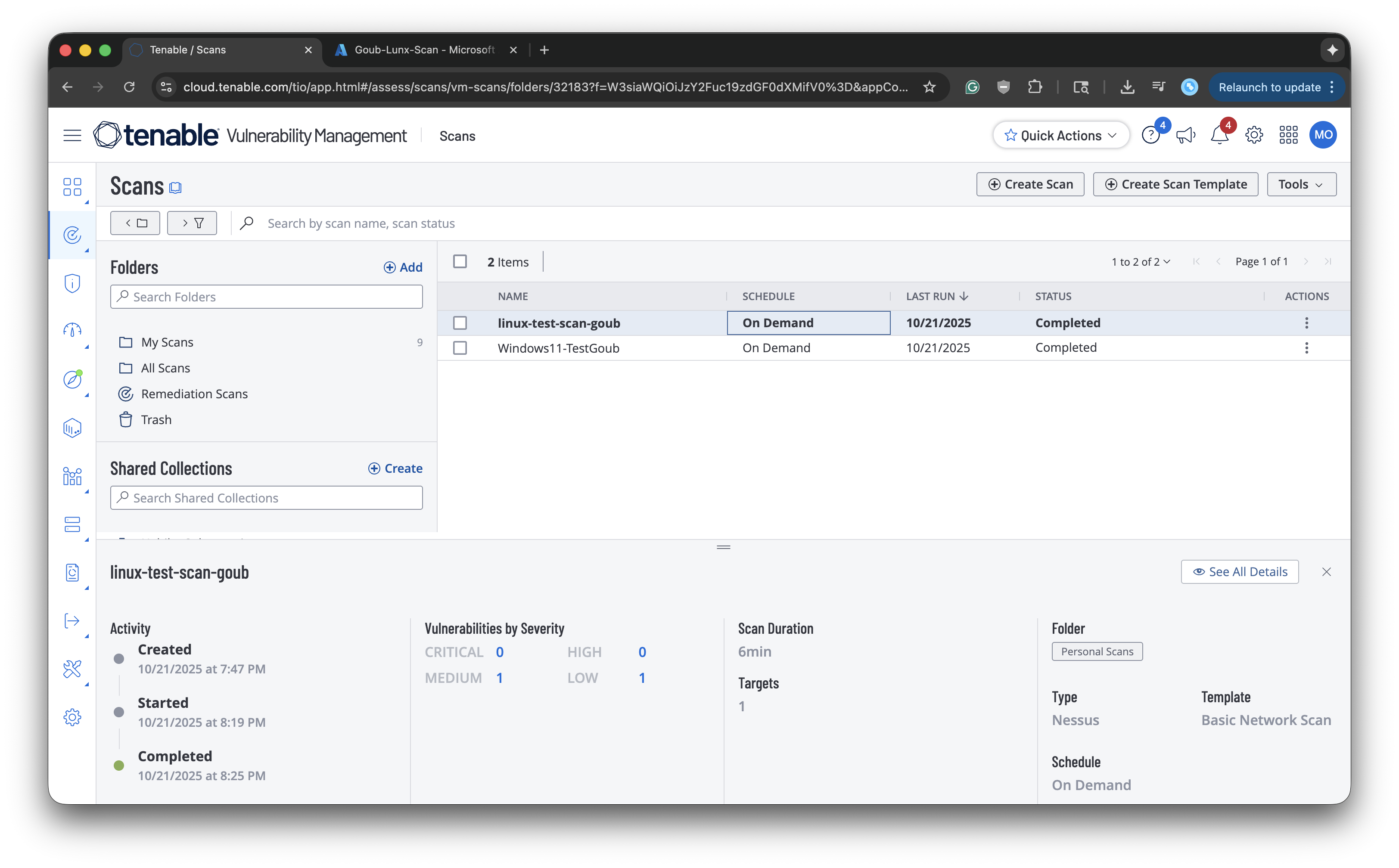This screenshot has height=868, width=1399.
Task: Expand the filter panel toggle button
Action: point(192,223)
